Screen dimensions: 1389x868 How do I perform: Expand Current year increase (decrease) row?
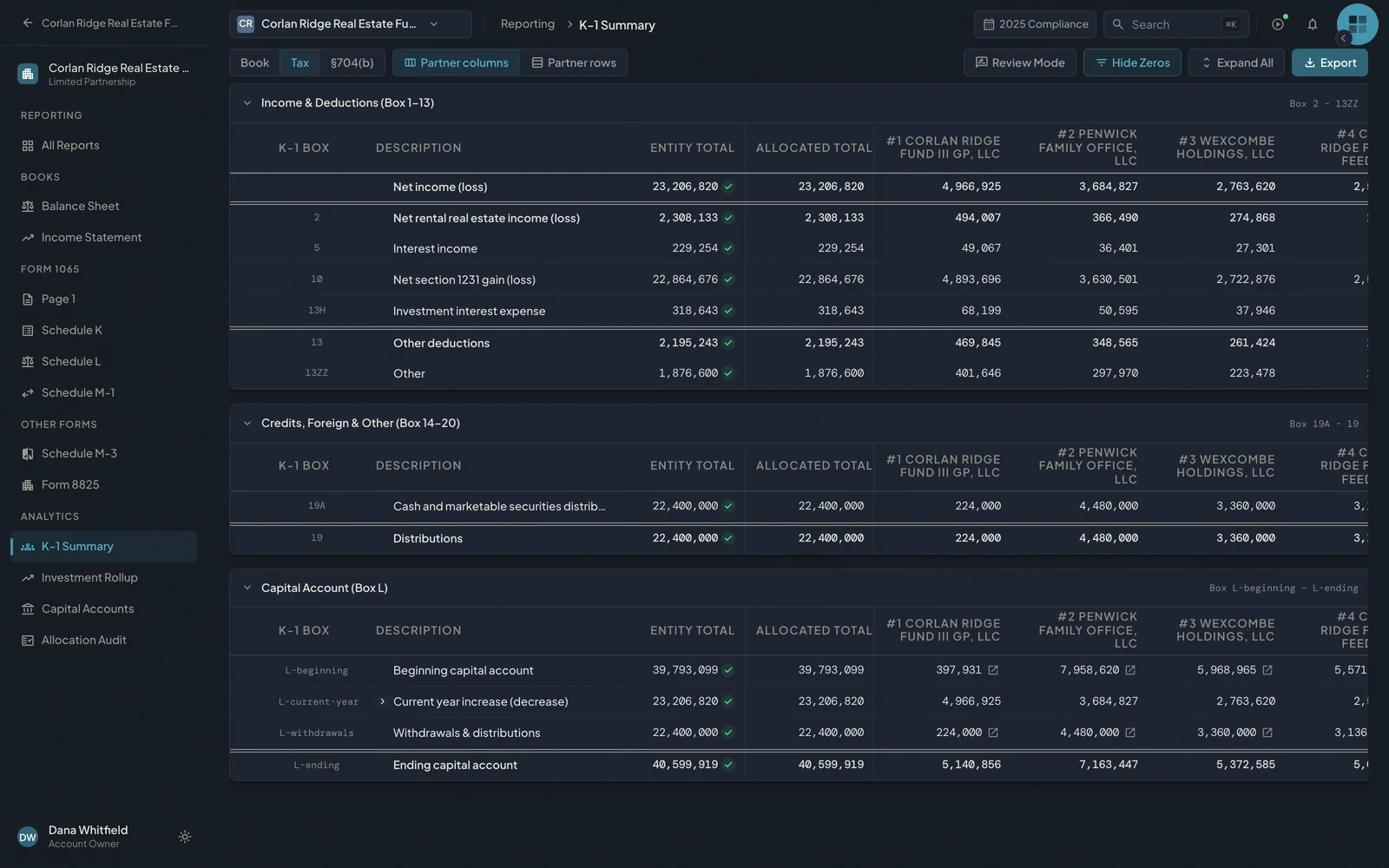382,701
